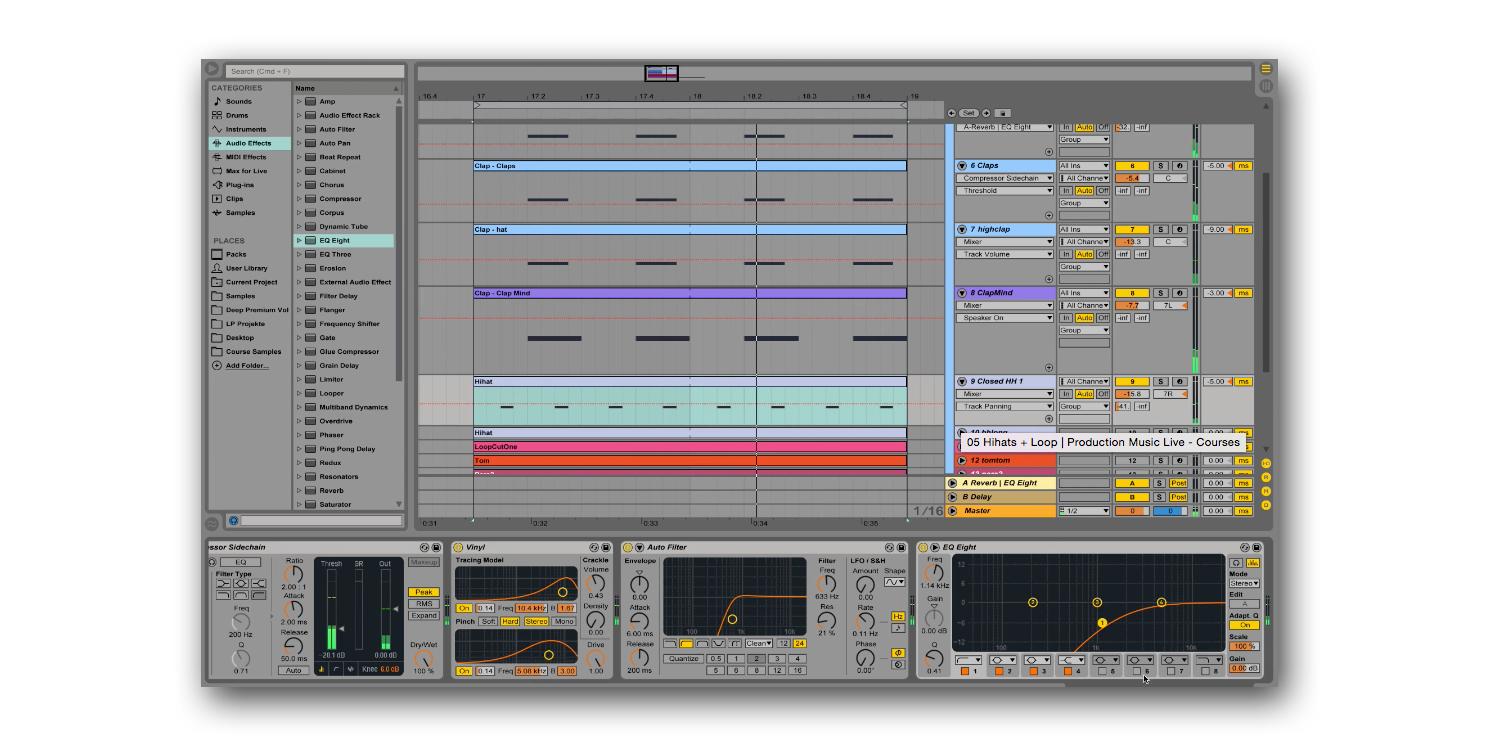The width and height of the screenshot is (1500, 745).
Task: Disable EQ Eight filter band 1
Action: (x=965, y=671)
